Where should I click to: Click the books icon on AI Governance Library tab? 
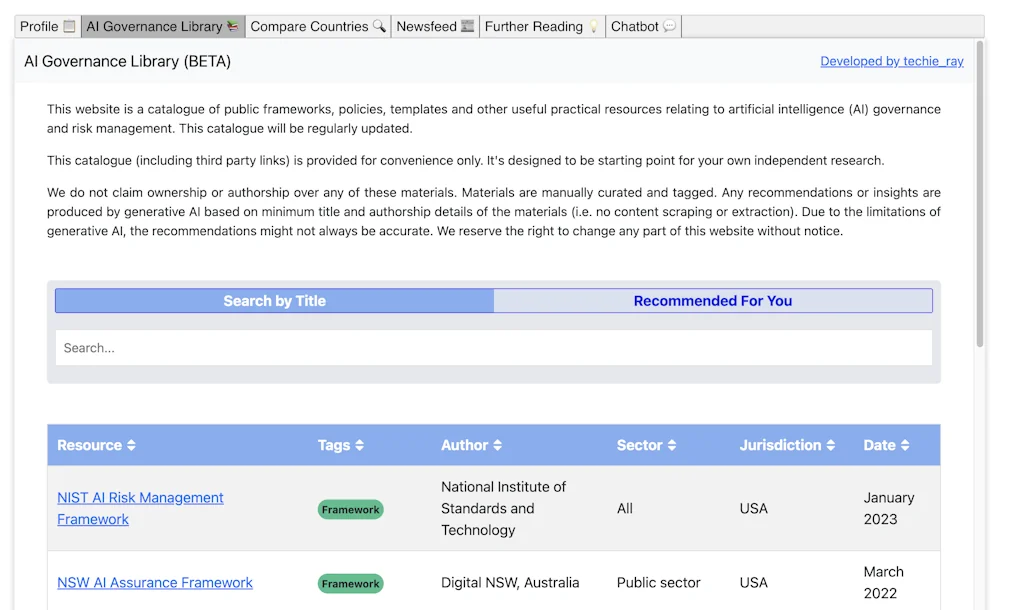coord(234,27)
